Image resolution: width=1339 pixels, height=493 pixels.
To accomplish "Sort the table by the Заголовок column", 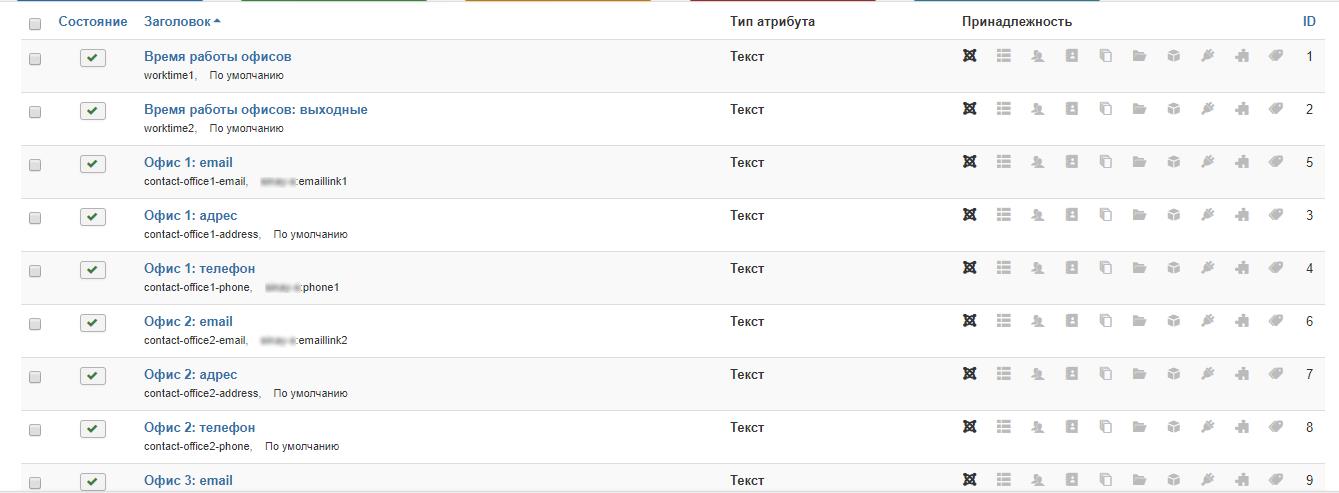I will tap(182, 21).
